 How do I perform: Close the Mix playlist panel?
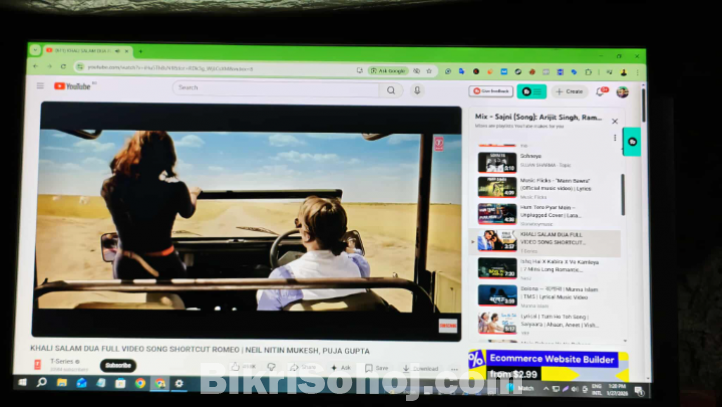click(615, 121)
